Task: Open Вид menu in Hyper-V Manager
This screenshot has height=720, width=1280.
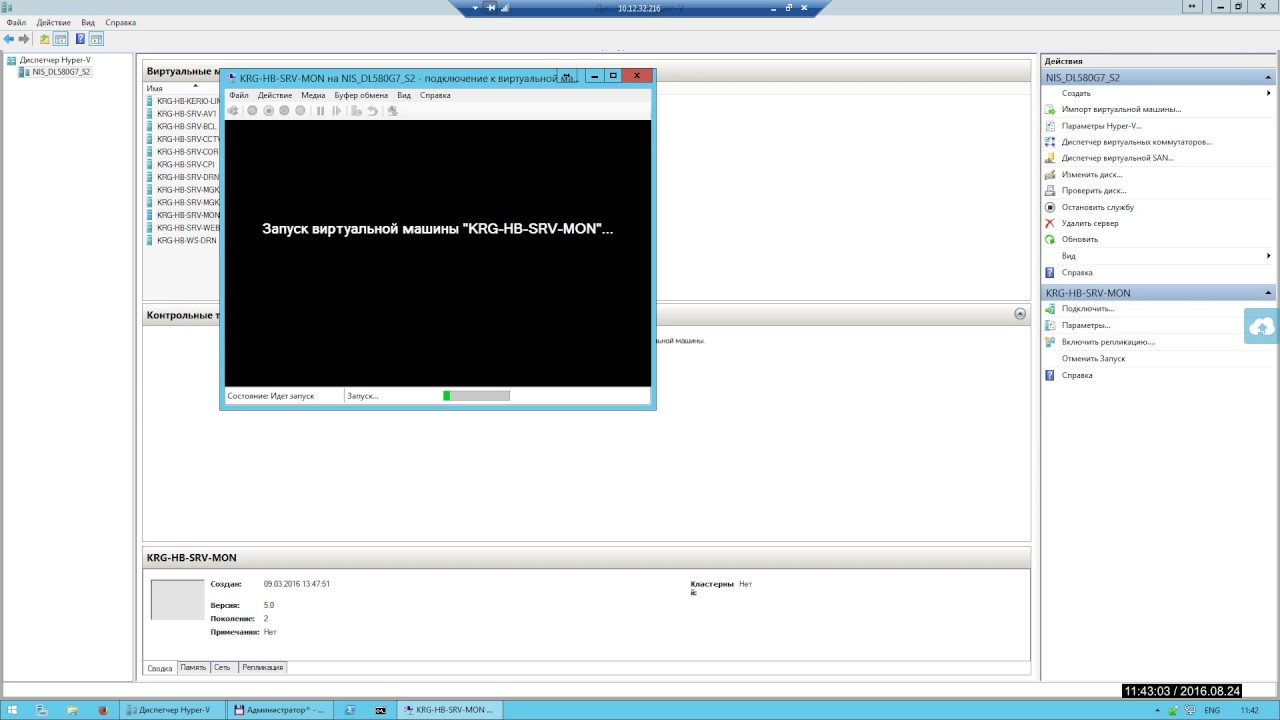Action: 88,22
